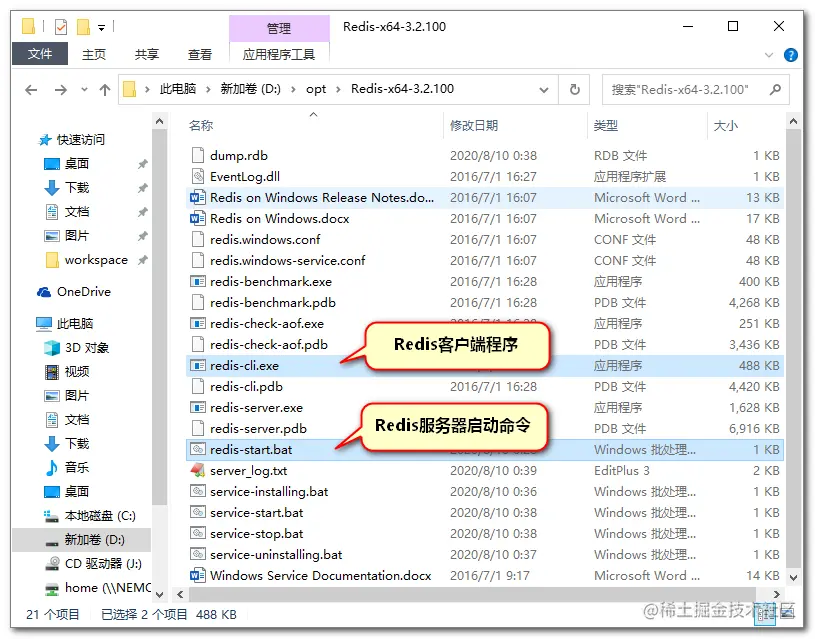Click the 3D 对象 cube icon
The width and height of the screenshot is (815, 639).
[52, 347]
